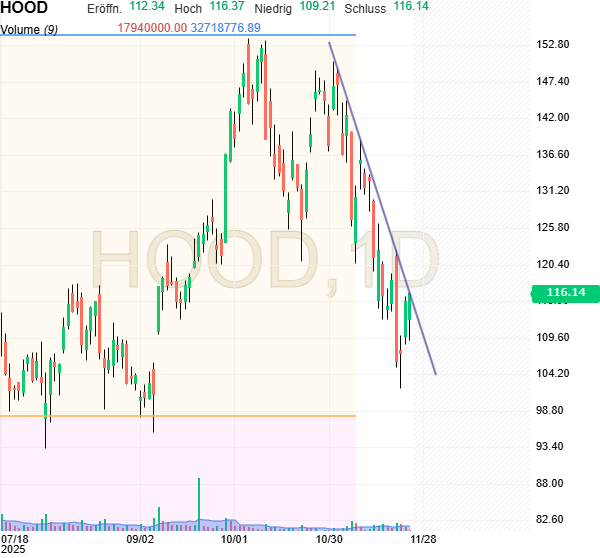Click the 120.40 price axis label
Viewport: 600px width, 558px height.
[553, 264]
